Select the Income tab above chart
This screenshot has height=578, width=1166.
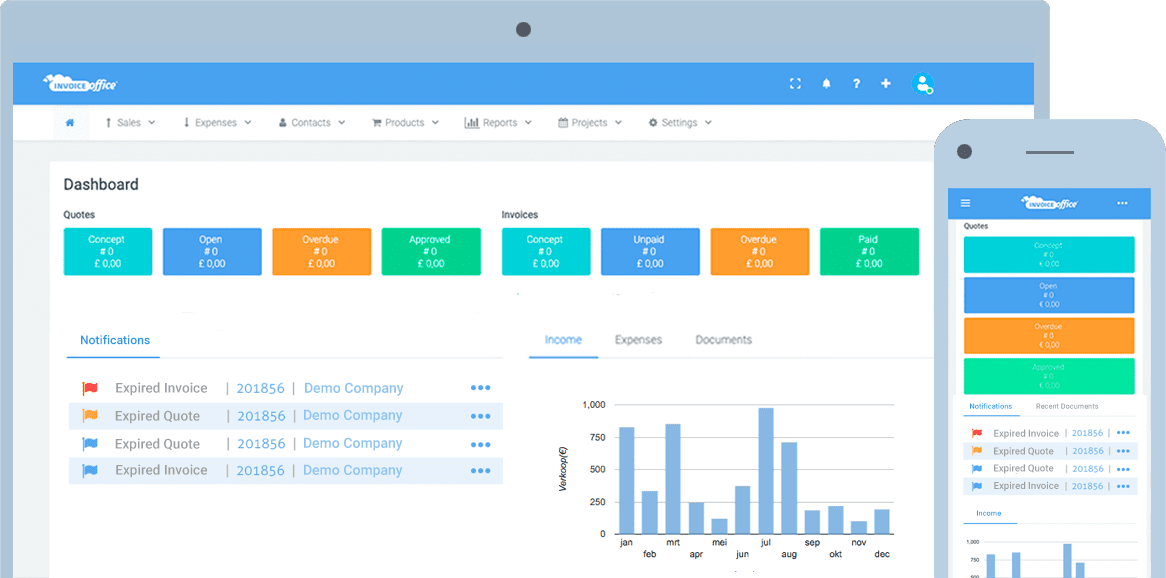(x=563, y=340)
